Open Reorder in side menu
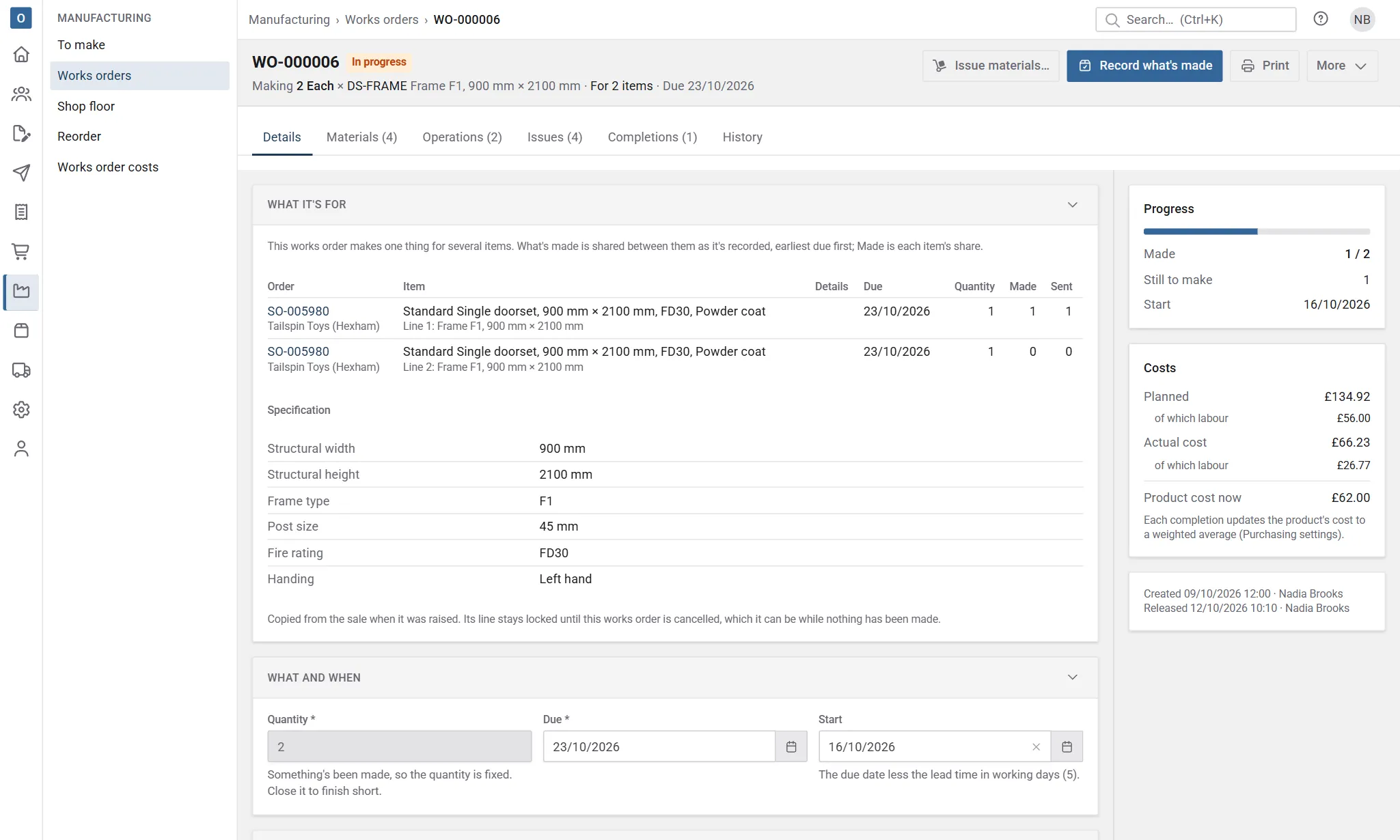 139,137
